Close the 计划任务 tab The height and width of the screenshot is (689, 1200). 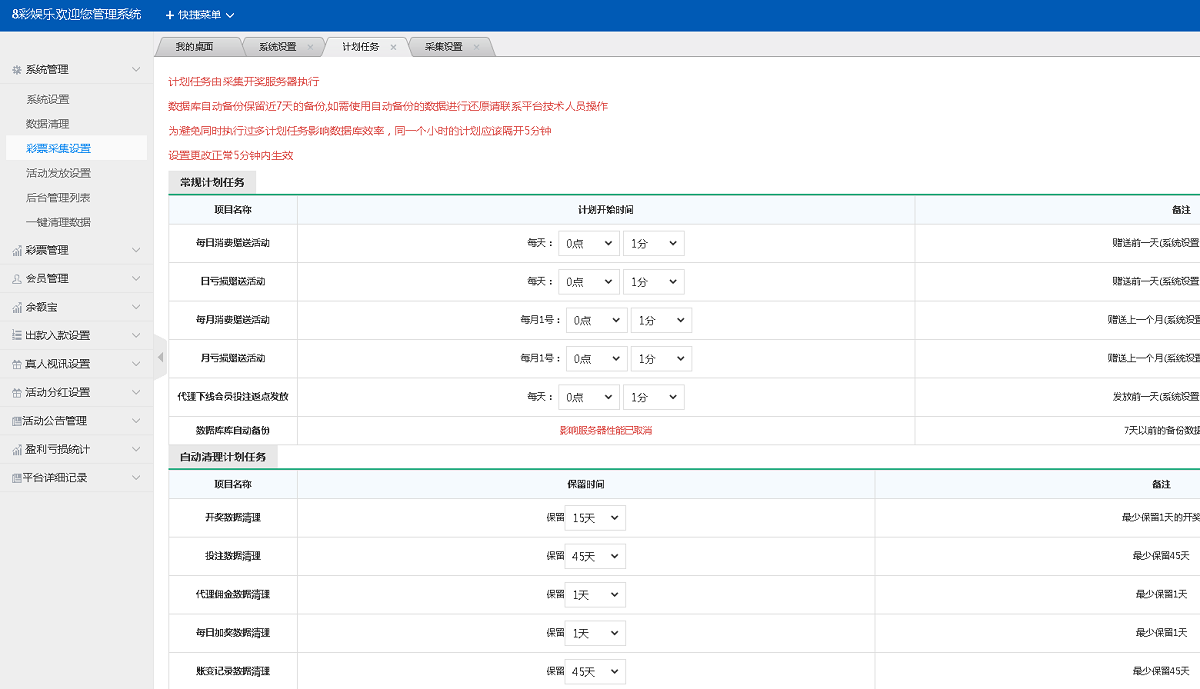(x=393, y=47)
